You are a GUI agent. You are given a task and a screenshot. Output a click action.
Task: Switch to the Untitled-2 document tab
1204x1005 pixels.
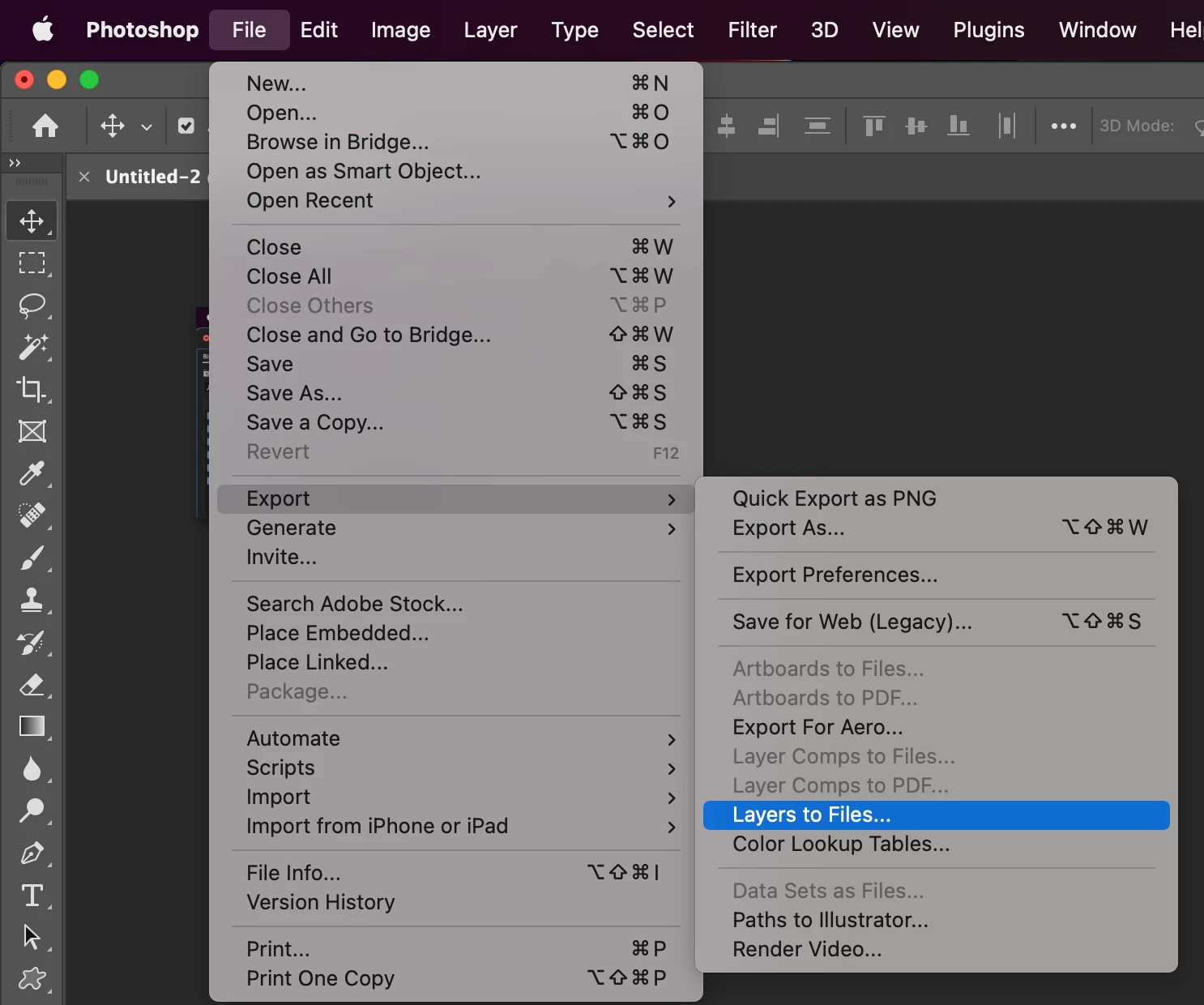[152, 177]
